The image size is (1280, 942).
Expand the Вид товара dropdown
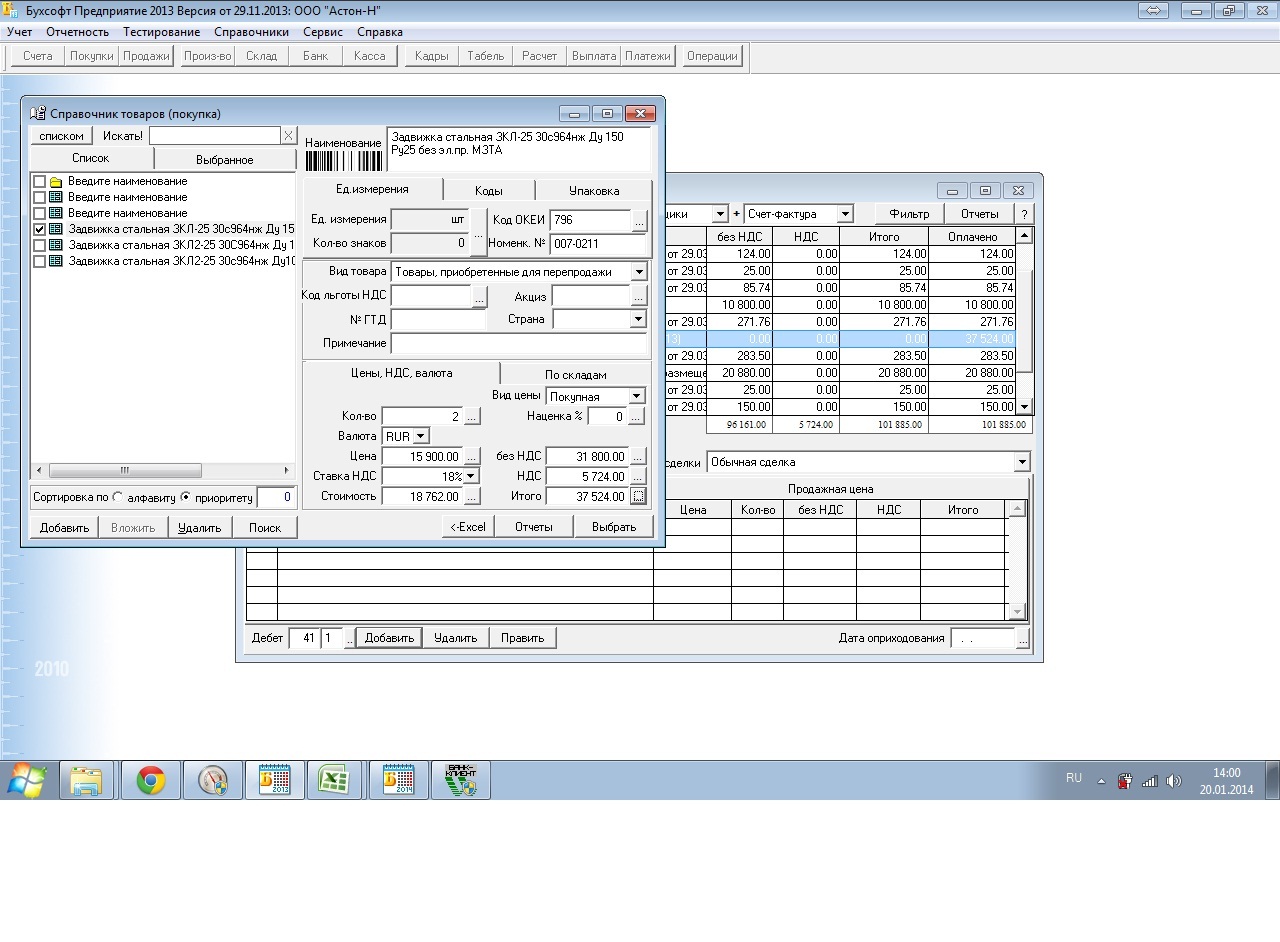point(638,272)
